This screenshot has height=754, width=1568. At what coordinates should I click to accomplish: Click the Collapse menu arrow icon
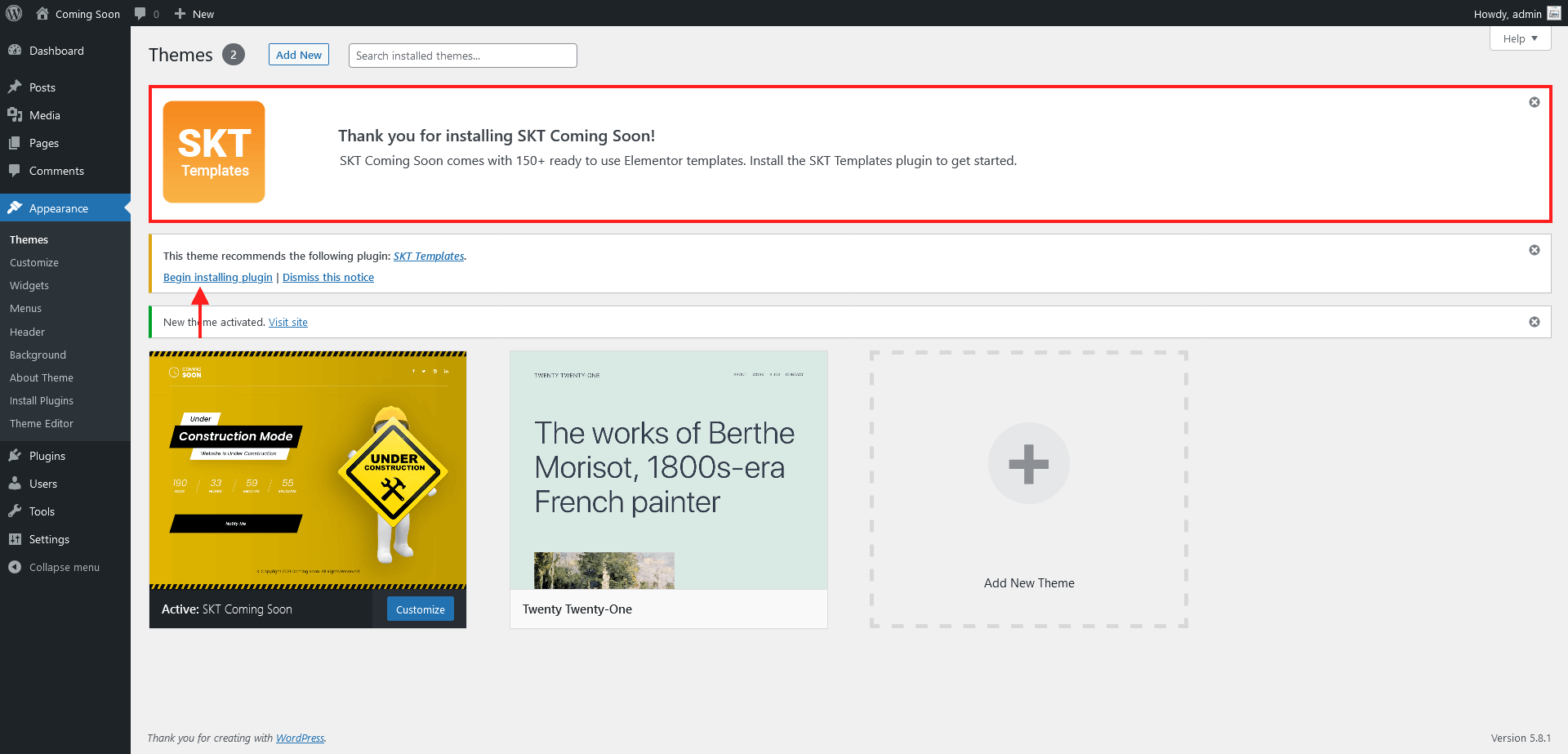click(15, 567)
